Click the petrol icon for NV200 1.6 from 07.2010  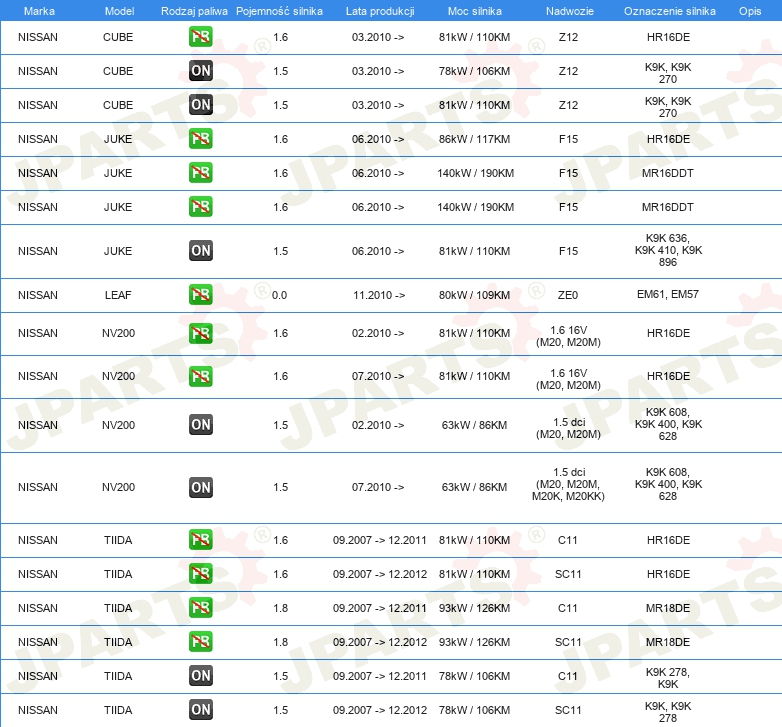coord(200,376)
